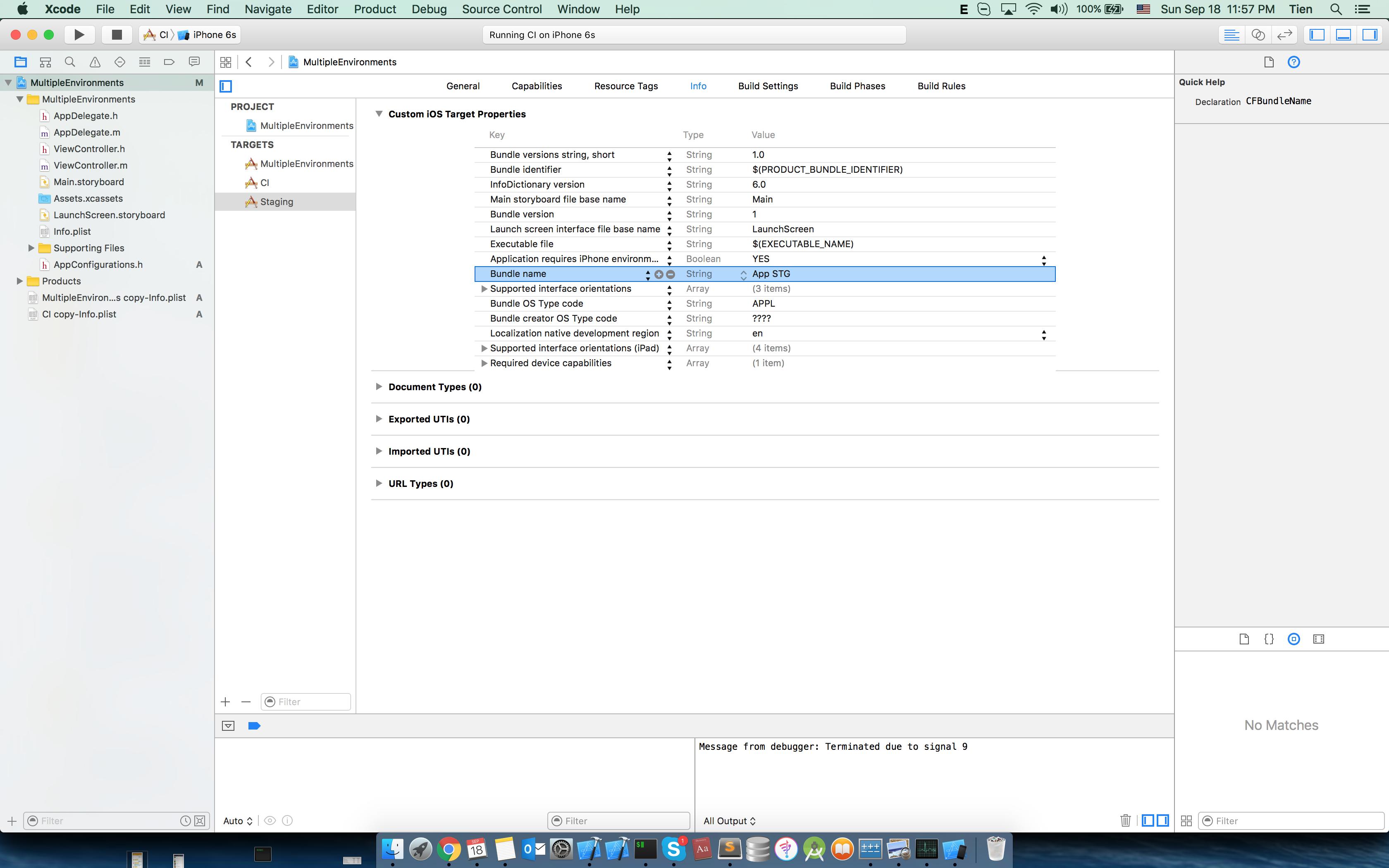The width and height of the screenshot is (1389, 868).
Task: Collapse Custom iOS Target Properties section
Action: [379, 114]
